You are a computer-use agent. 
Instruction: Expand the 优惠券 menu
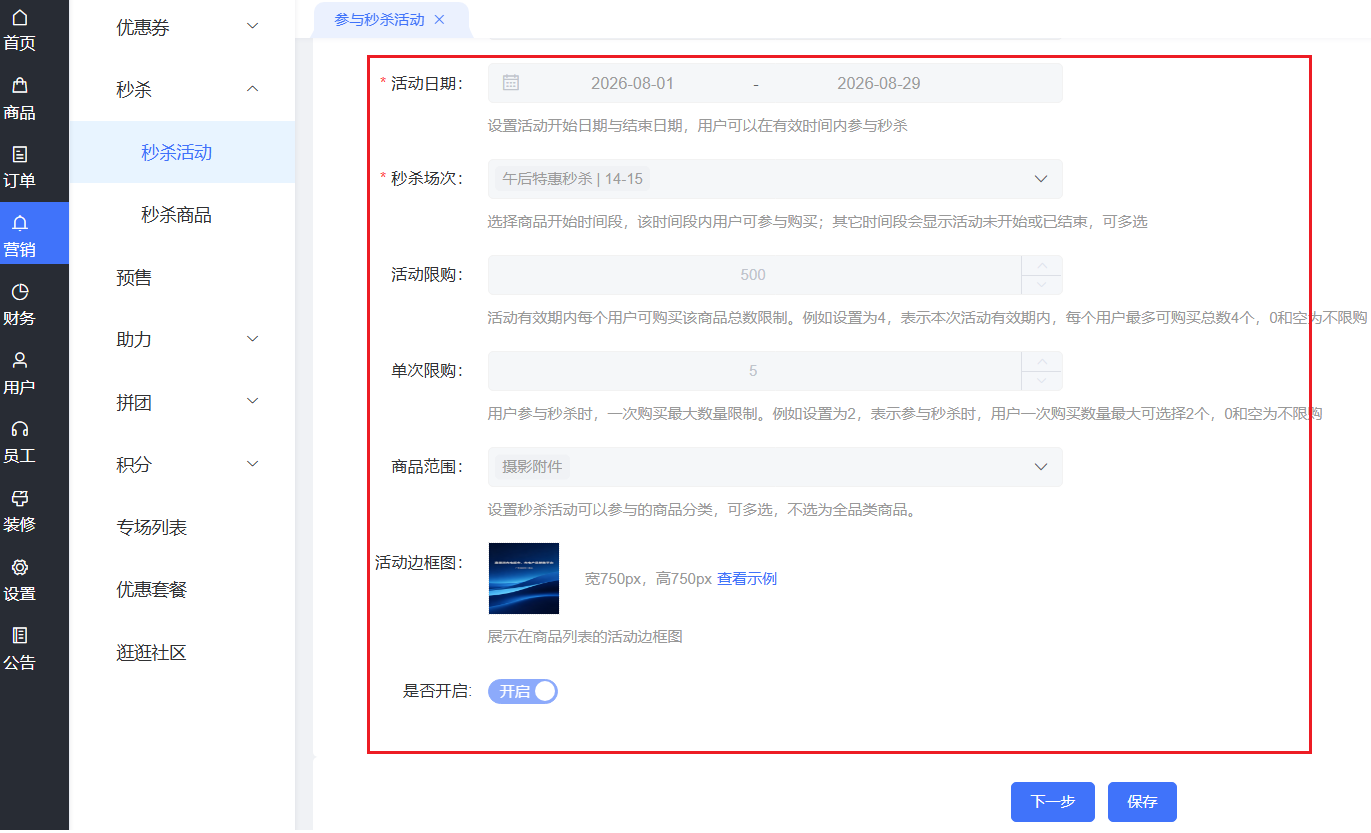tap(252, 27)
